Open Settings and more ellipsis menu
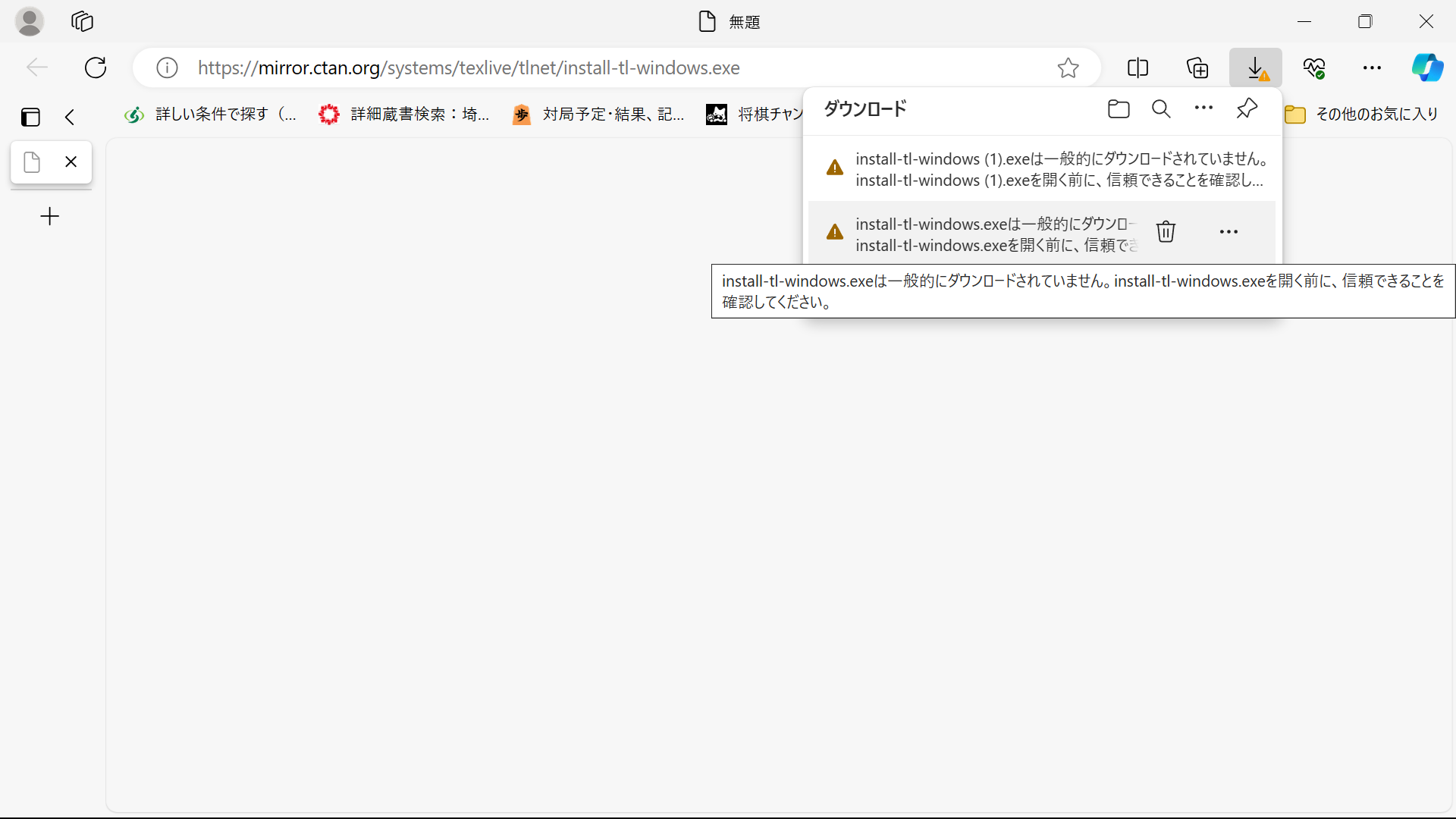 pos(1372,67)
